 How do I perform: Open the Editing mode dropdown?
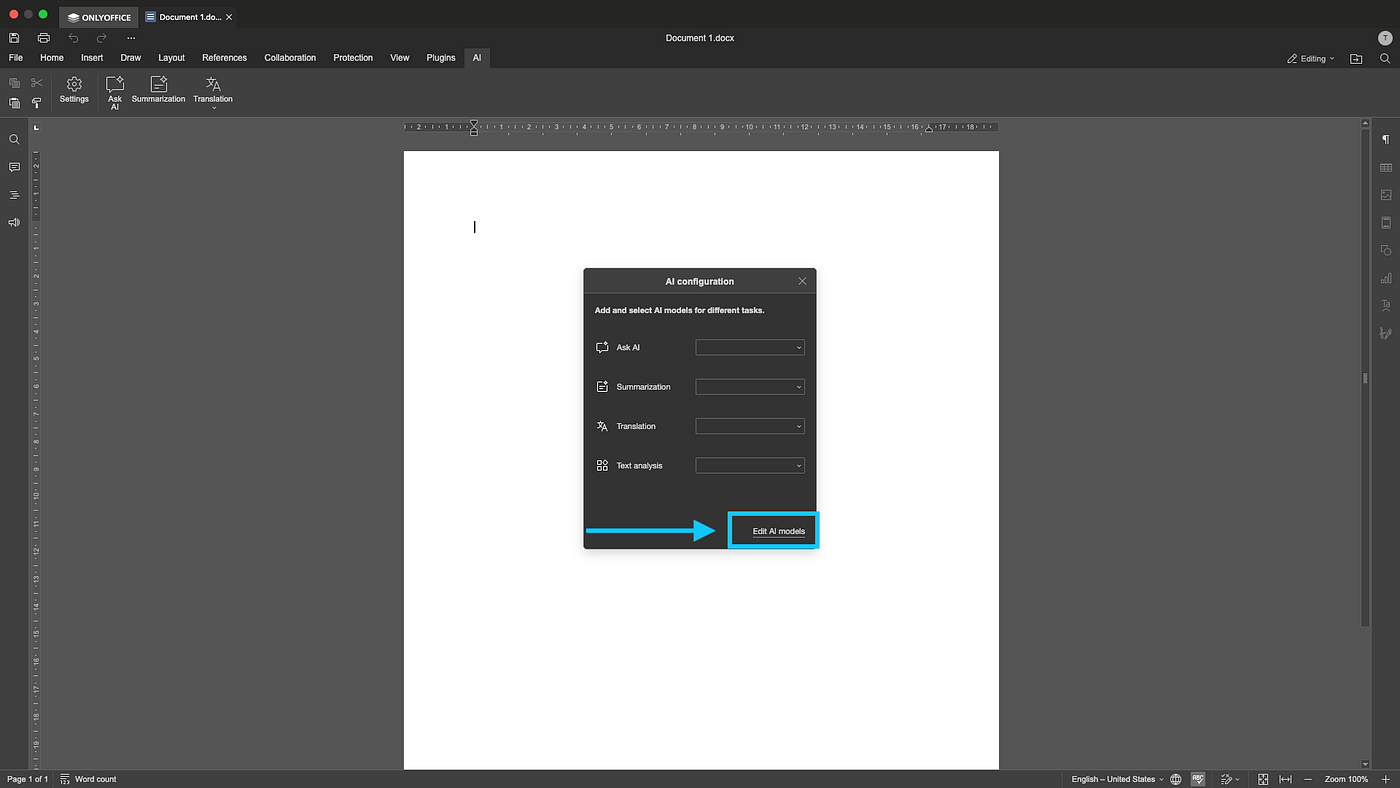pyautogui.click(x=1310, y=59)
